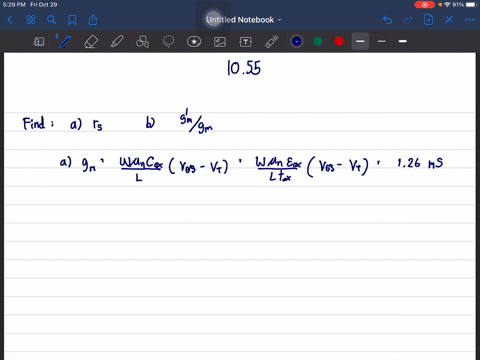The image size is (480, 360).
Task: Open the thumbnails grid view
Action: (x=31, y=20)
